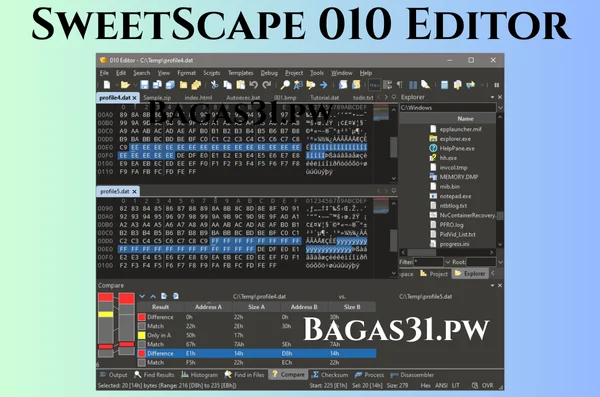Screen dimensions: 600x397
Task: Select the PFRO.log file row
Action: coord(446,225)
